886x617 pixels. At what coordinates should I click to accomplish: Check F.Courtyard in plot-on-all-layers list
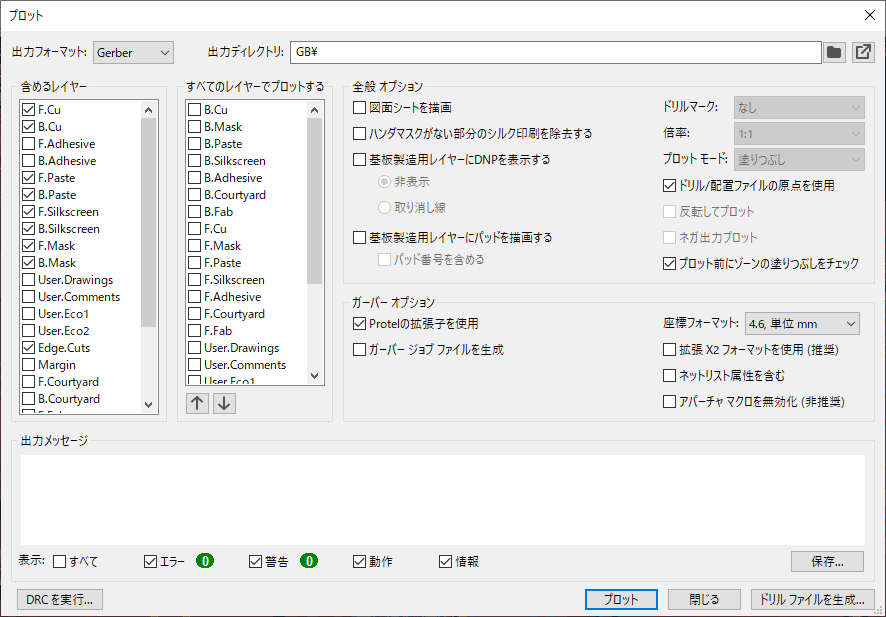pyautogui.click(x=194, y=314)
